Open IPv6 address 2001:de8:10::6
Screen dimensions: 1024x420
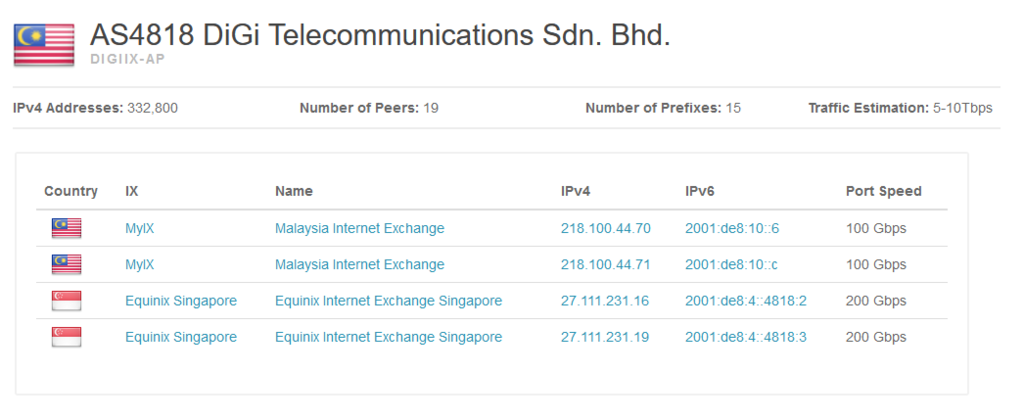(732, 229)
